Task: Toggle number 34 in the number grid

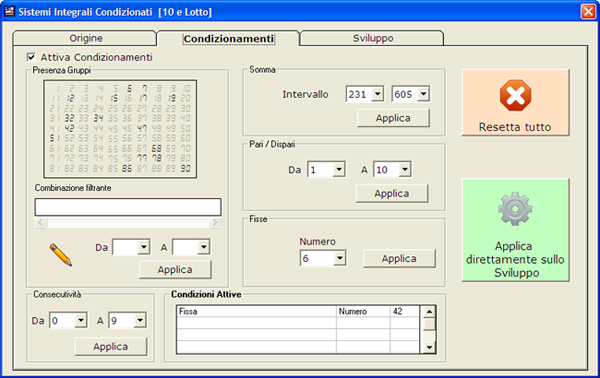Action: click(x=98, y=118)
